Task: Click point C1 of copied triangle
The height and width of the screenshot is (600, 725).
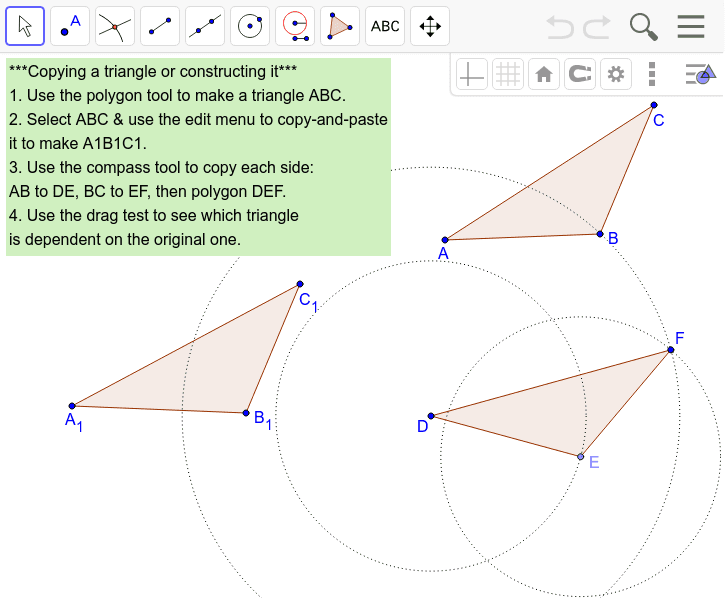Action: point(300,284)
